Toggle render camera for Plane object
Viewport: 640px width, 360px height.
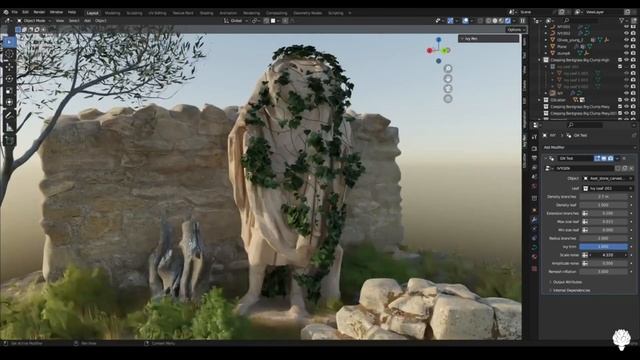point(633,47)
